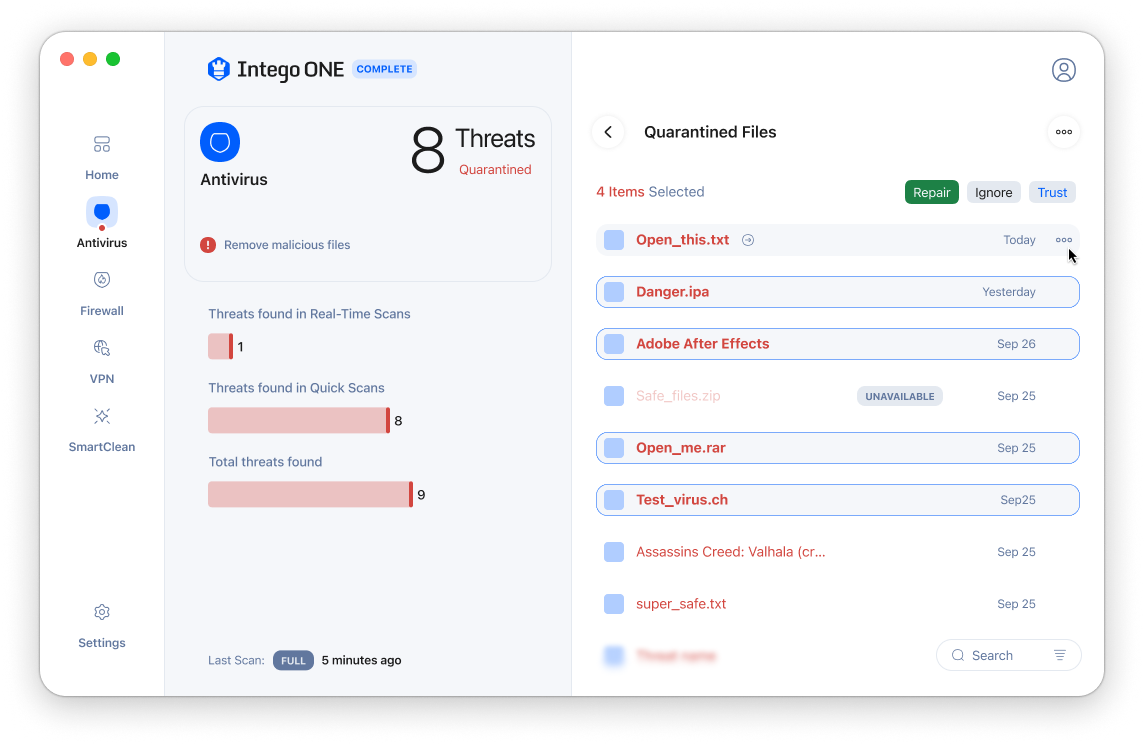Screen dimensions: 1144x744
Task: Open Quarantined Files more options menu
Action: (1064, 132)
